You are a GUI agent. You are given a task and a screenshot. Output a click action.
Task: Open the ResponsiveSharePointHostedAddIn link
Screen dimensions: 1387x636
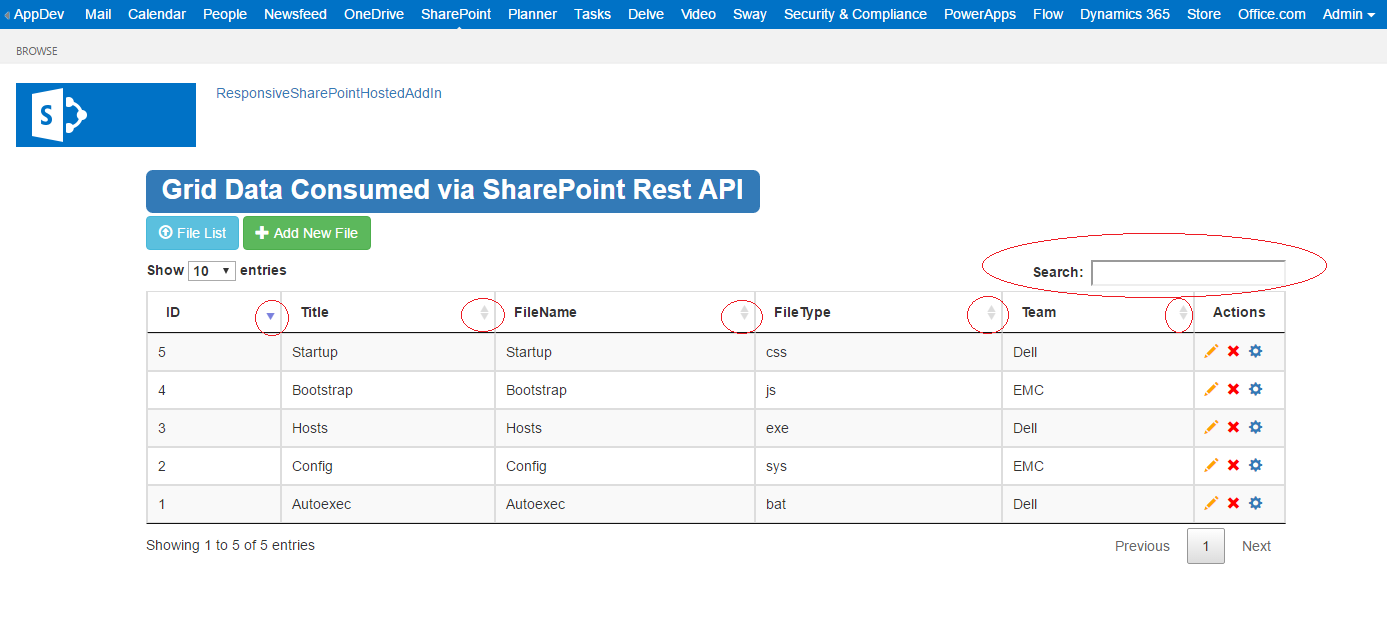point(329,93)
